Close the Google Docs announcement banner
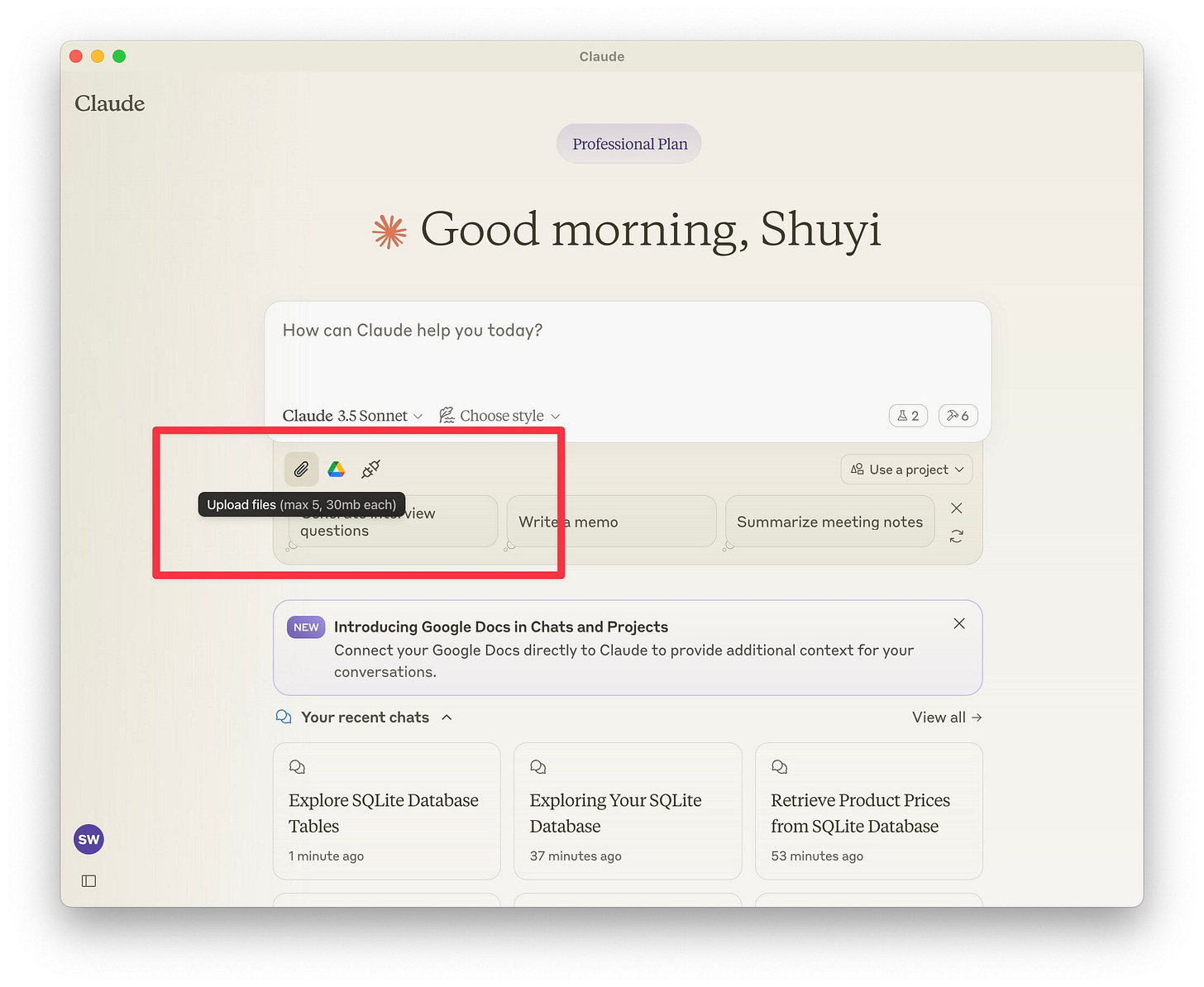The height and width of the screenshot is (987, 1204). click(959, 624)
